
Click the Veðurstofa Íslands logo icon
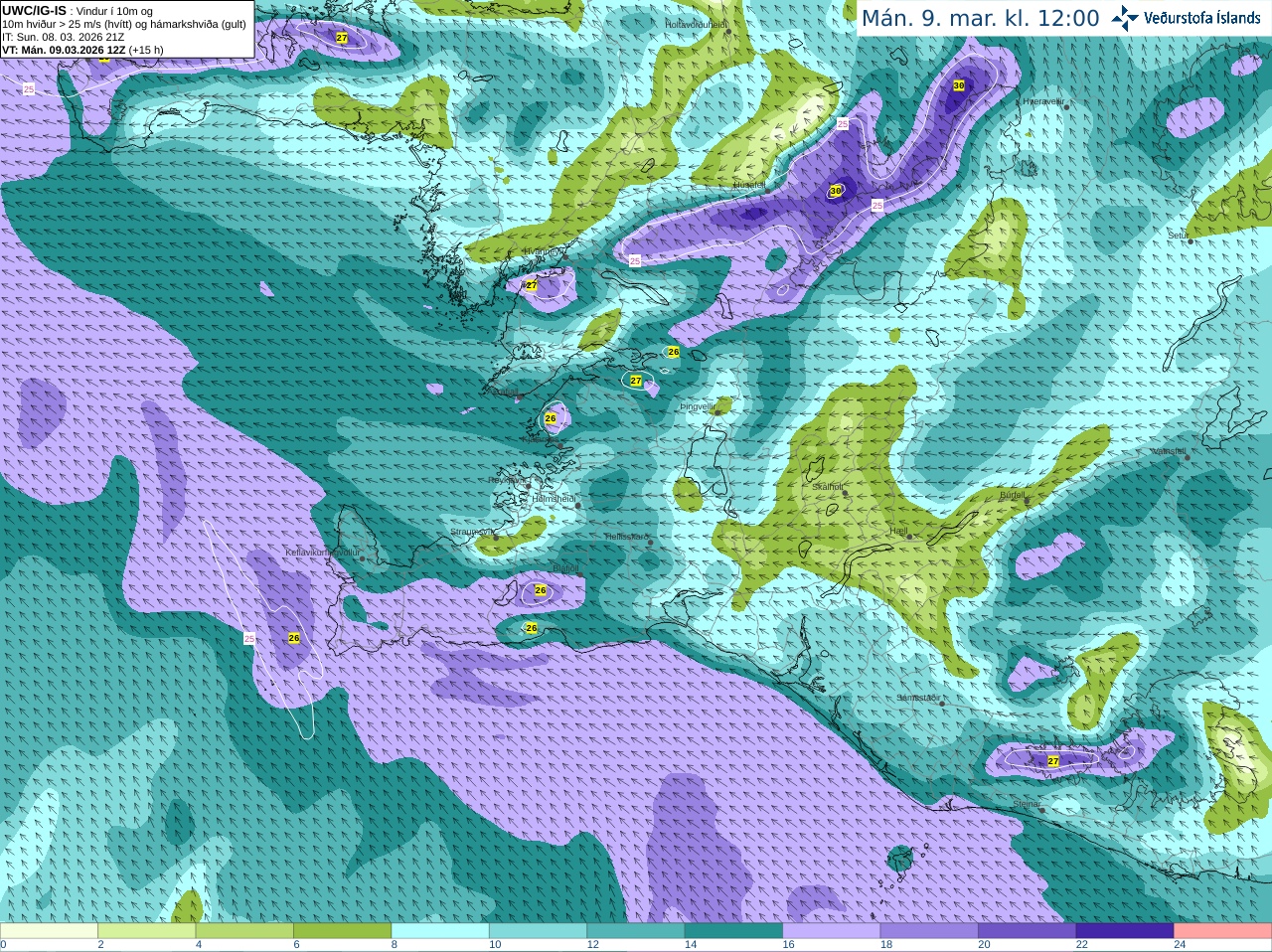[x=1125, y=18]
